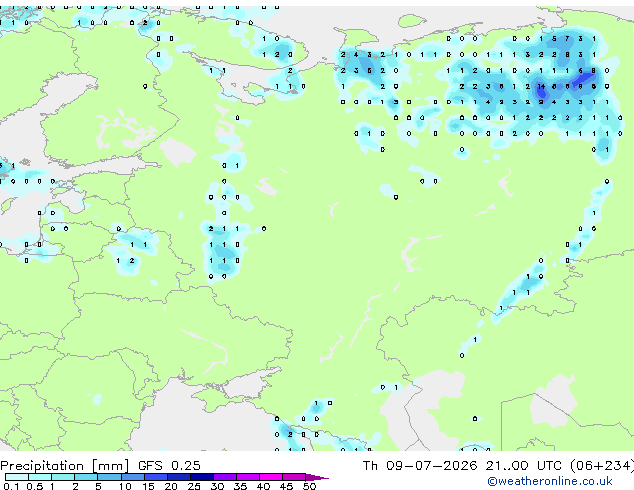Click the forecast date '09-07-2026'
The height and width of the screenshot is (490, 634).
[x=431, y=466]
